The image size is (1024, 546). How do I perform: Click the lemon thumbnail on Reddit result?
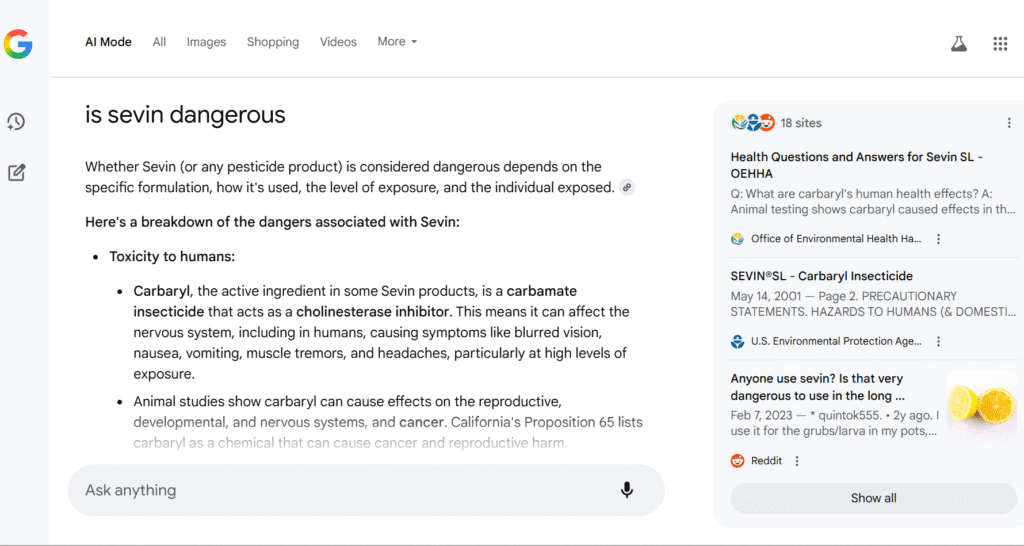coord(982,405)
